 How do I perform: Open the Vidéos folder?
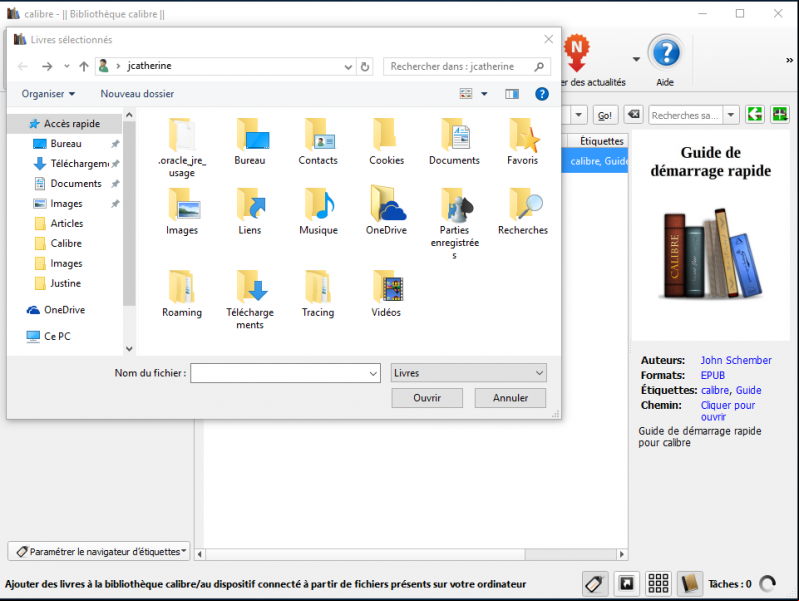(x=386, y=293)
